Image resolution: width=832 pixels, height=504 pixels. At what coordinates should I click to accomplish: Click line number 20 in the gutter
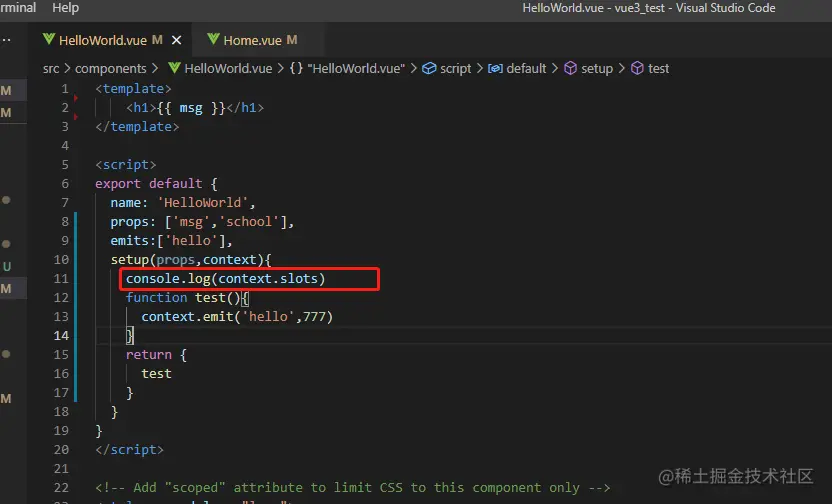tap(61, 450)
